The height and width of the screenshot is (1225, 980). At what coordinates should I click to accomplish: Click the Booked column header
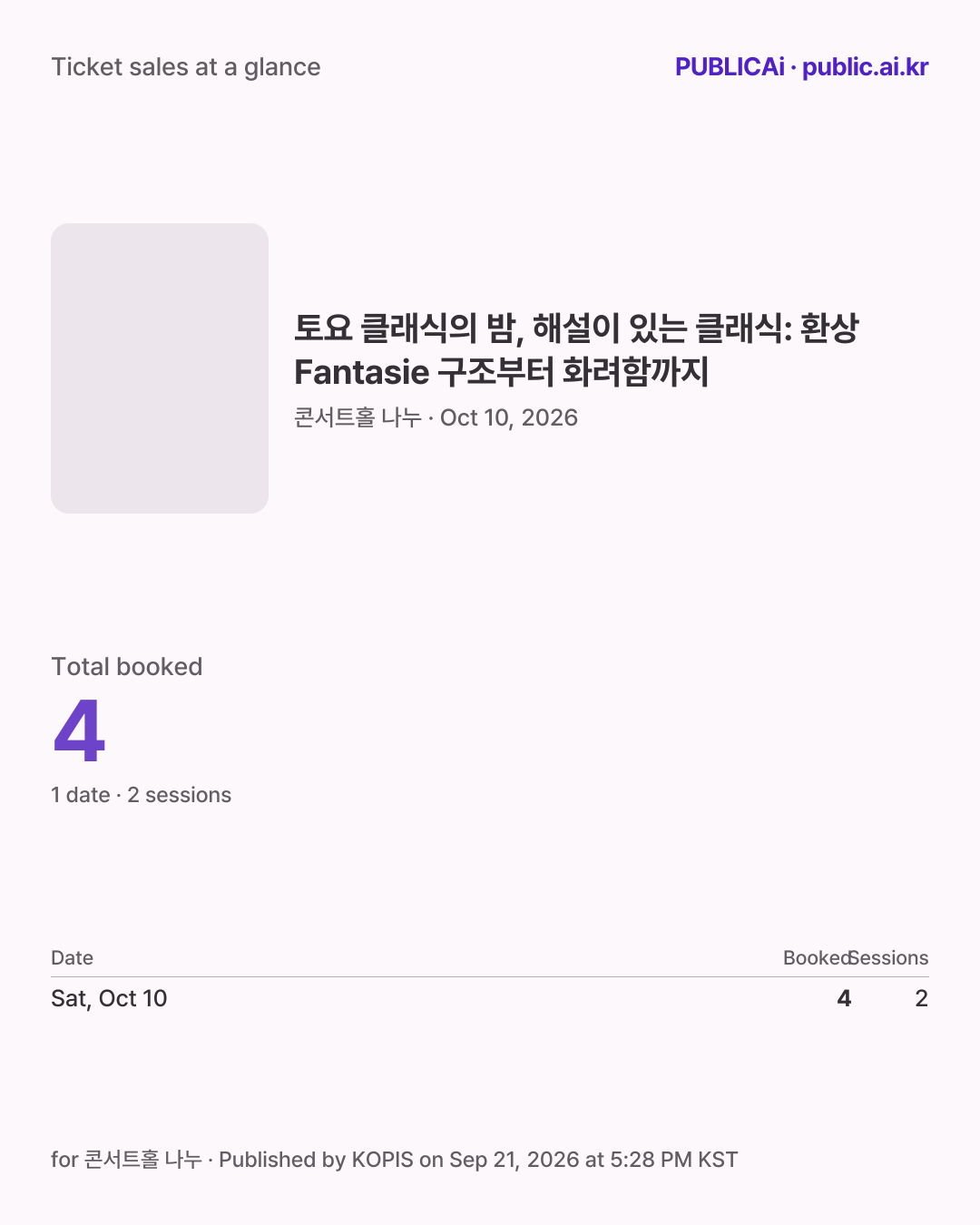point(817,958)
